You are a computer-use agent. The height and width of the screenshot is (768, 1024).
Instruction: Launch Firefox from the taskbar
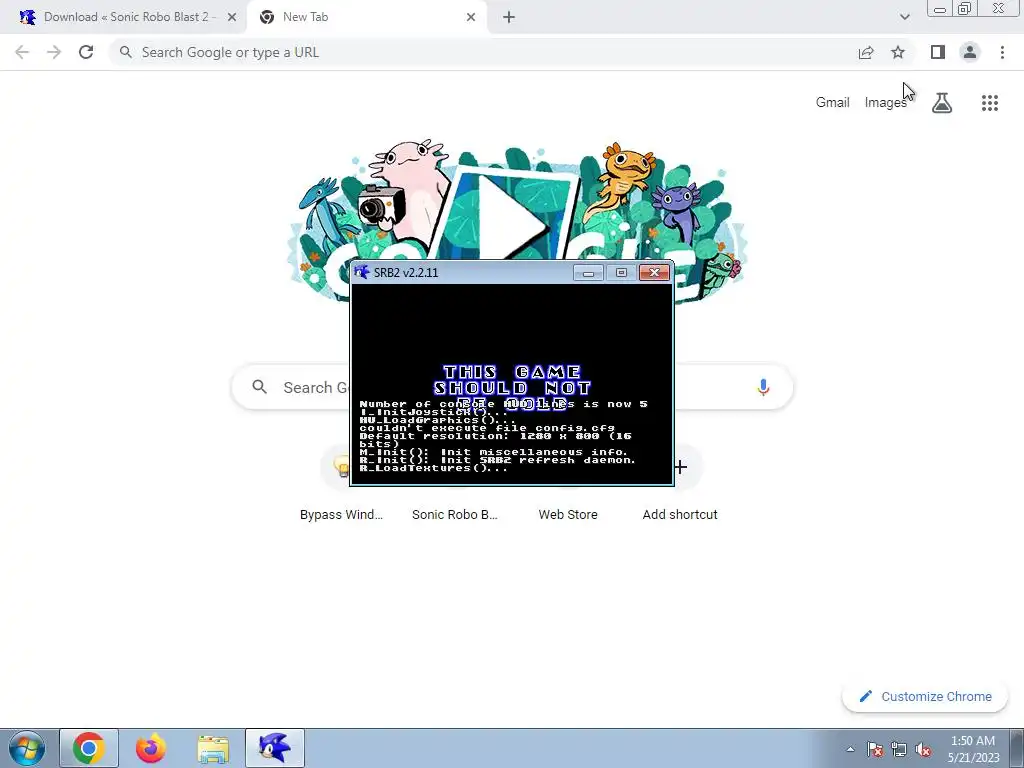tap(151, 748)
